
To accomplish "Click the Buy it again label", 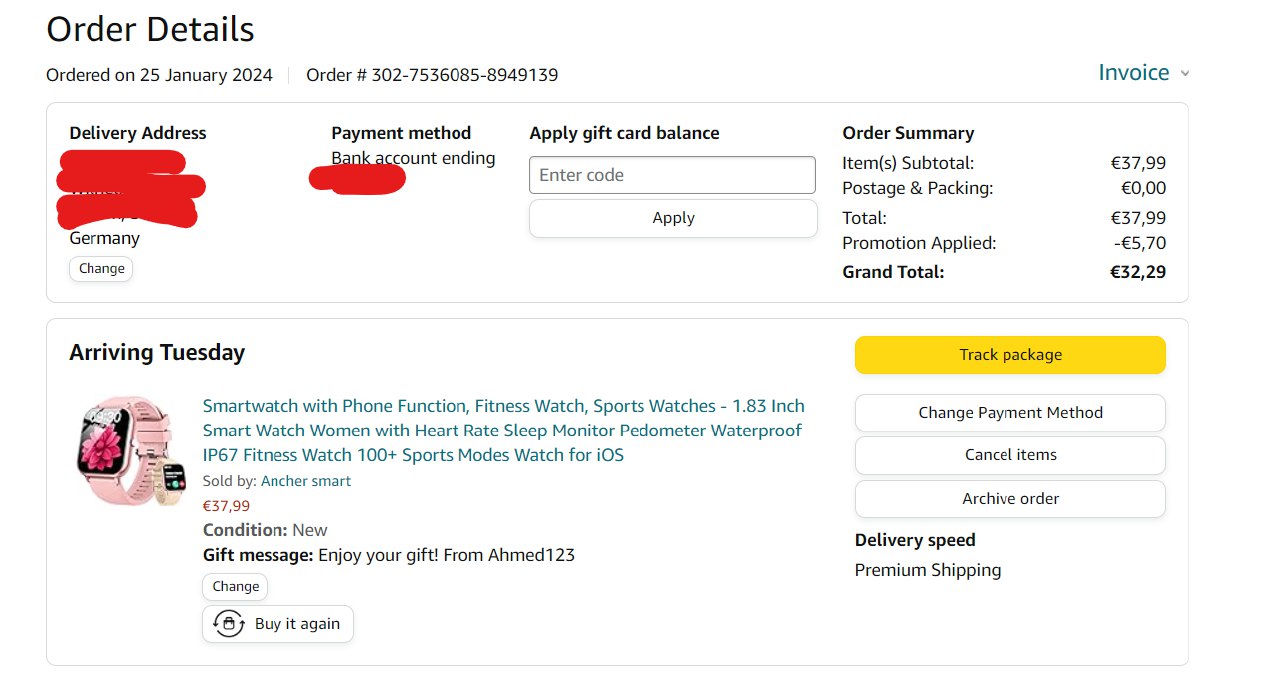I will coord(297,624).
